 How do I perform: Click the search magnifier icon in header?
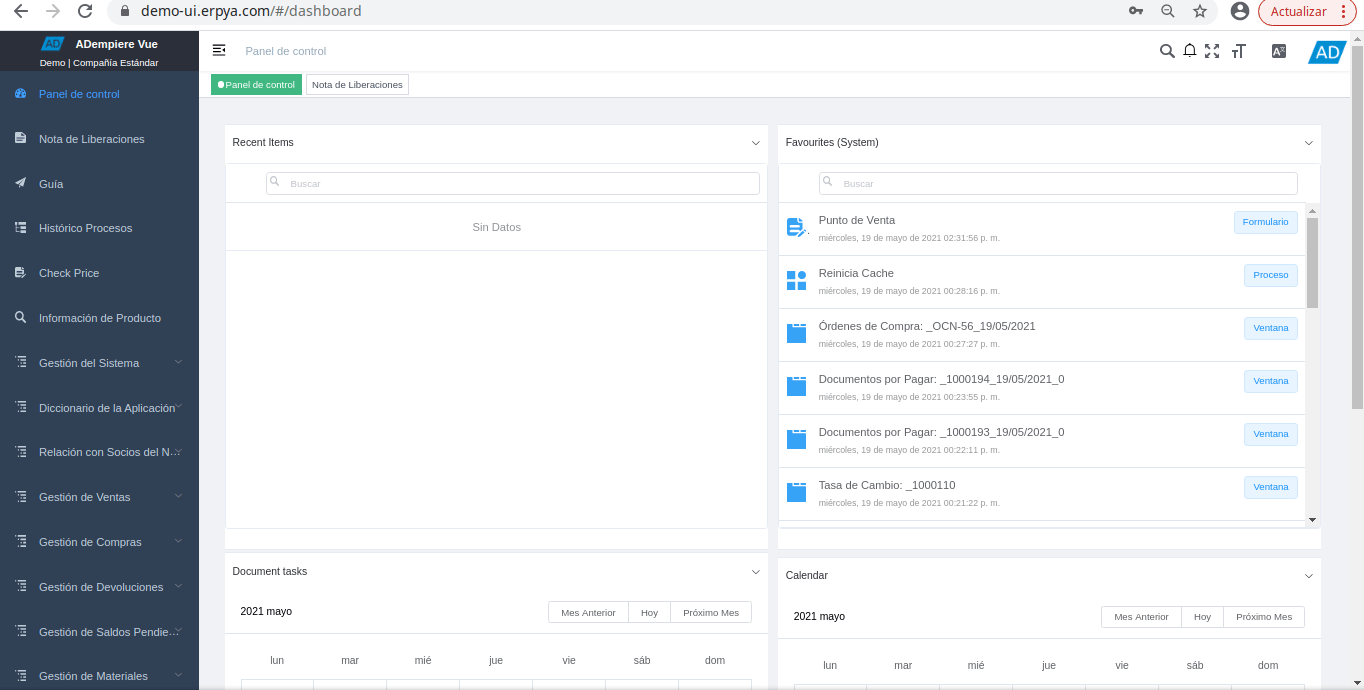click(1167, 51)
